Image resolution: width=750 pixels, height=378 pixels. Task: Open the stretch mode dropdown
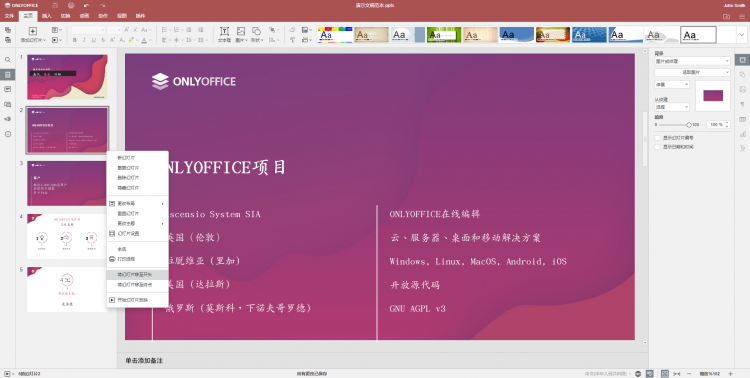coord(672,84)
